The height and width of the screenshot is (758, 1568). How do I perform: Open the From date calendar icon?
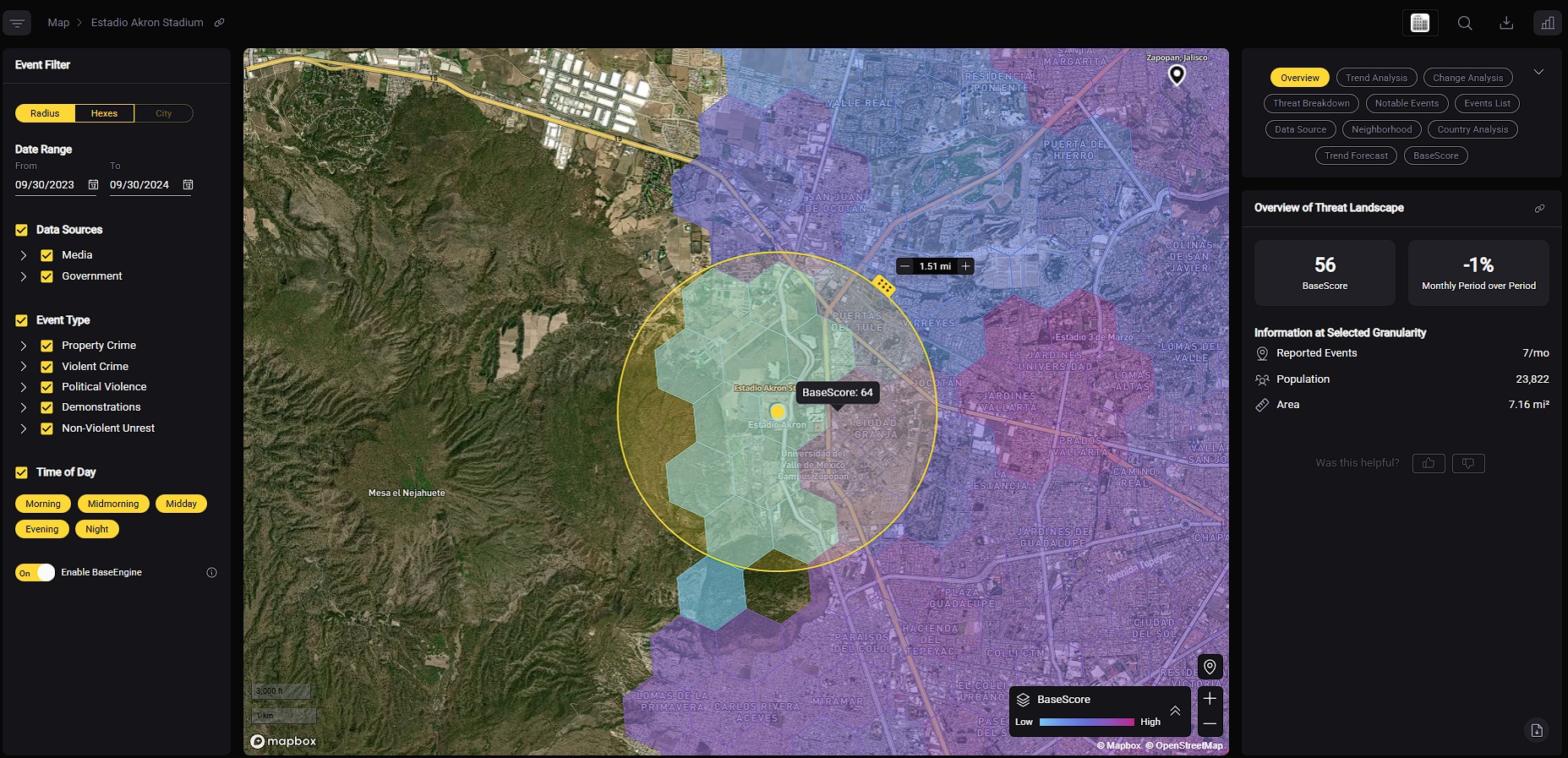[x=93, y=184]
